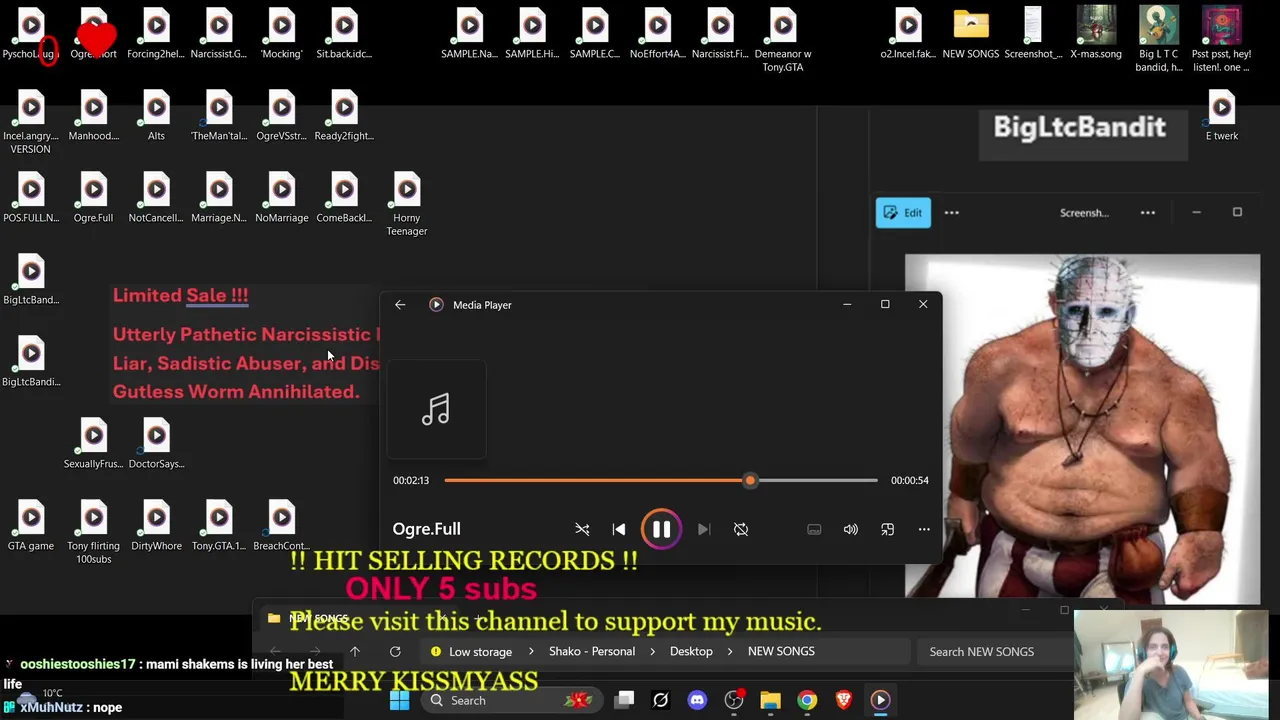Toggle shuffle in Media Player
This screenshot has height=720, width=1280.
pos(582,529)
